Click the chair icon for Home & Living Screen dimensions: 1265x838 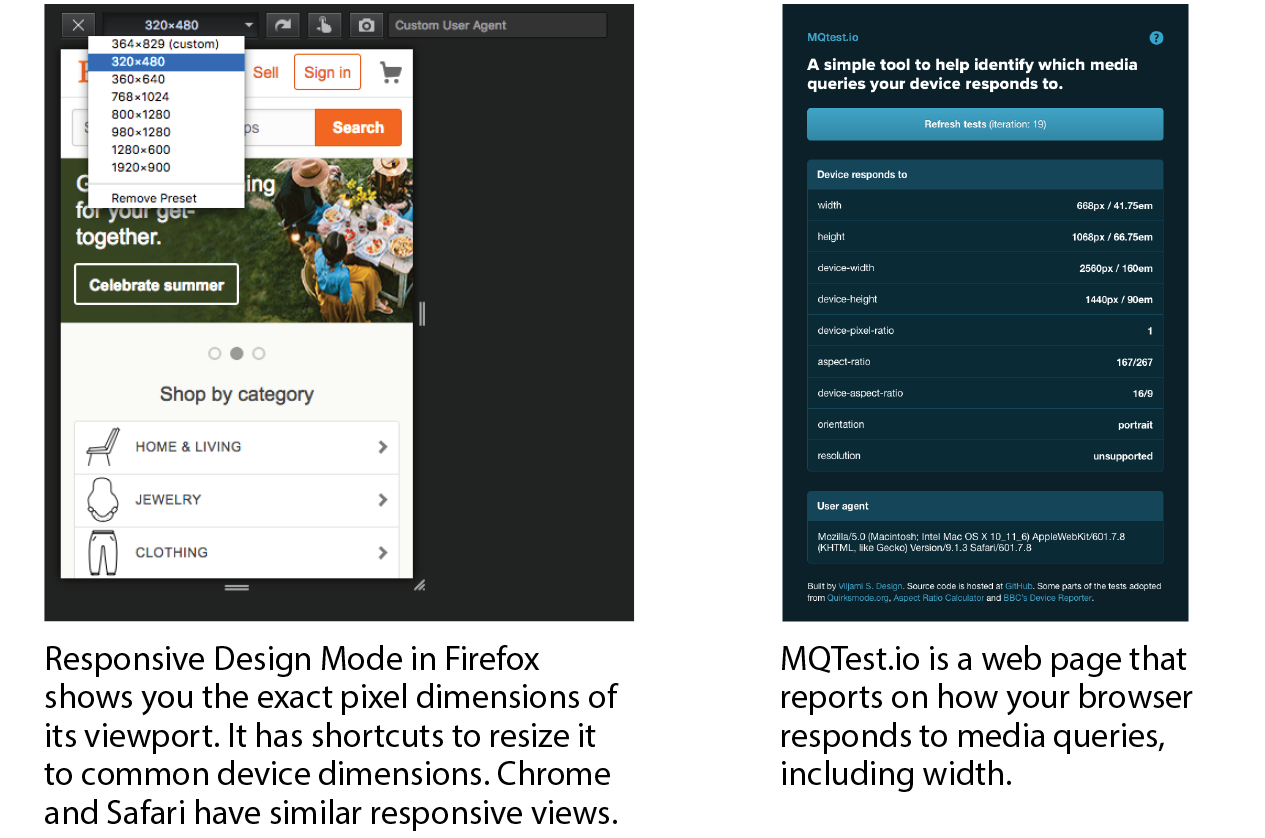point(103,447)
